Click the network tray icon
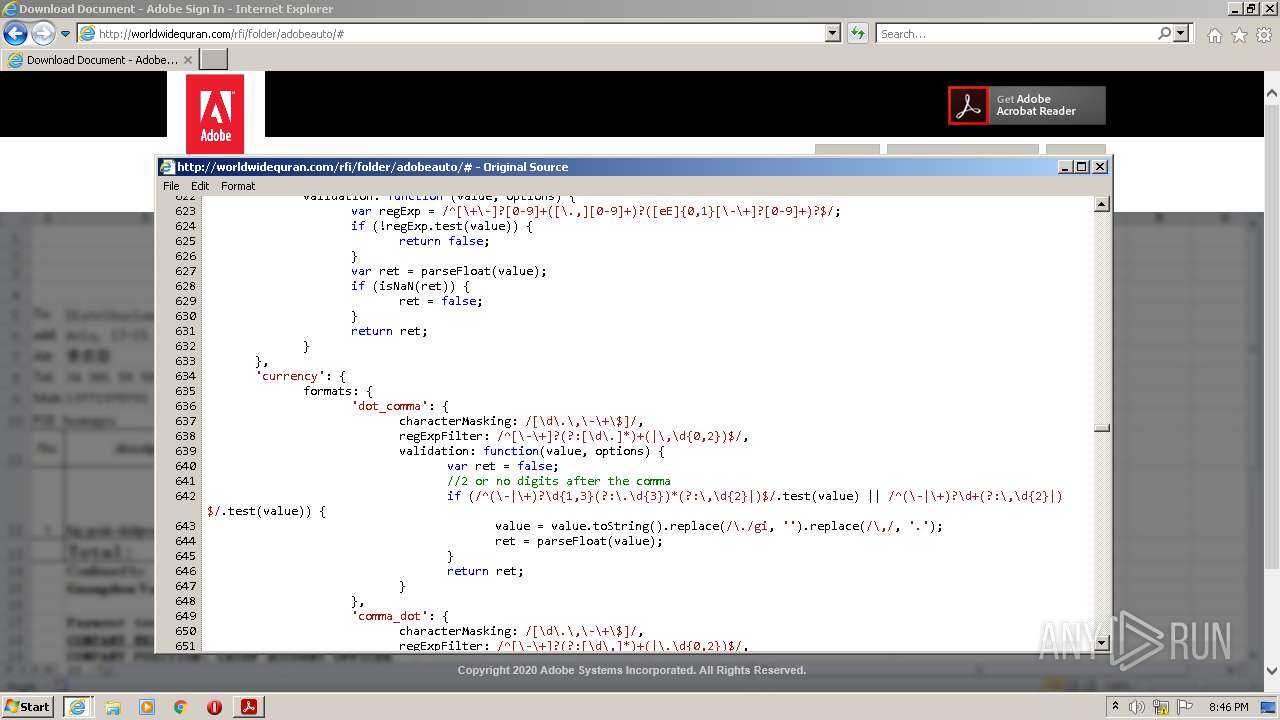The height and width of the screenshot is (720, 1280). pos(1159,707)
